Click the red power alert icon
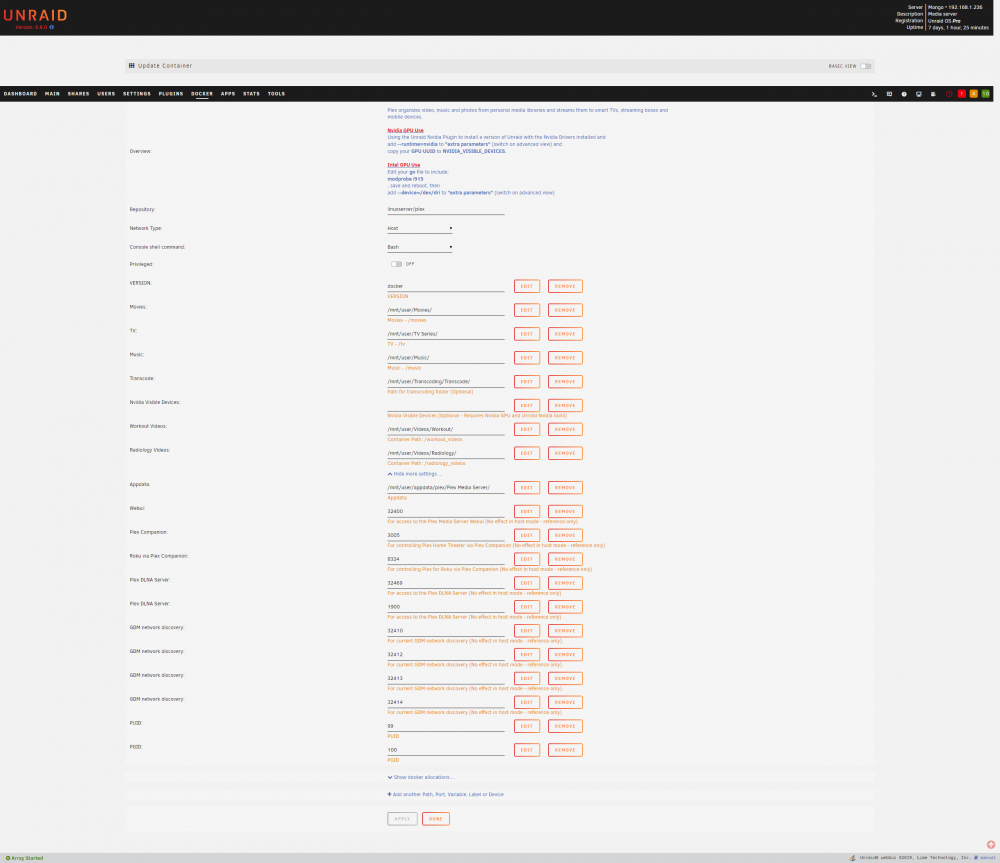Image resolution: width=1000 pixels, height=863 pixels. pos(949,94)
